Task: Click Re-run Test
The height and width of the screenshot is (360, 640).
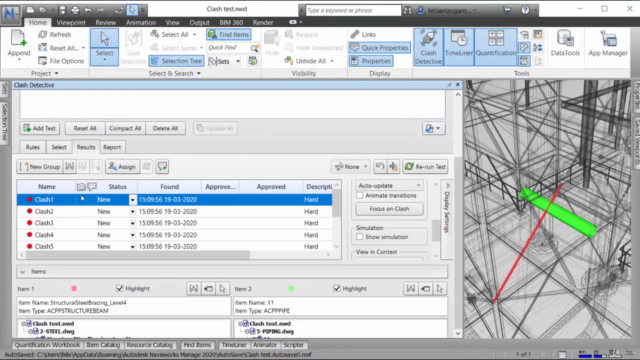Action: click(425, 167)
